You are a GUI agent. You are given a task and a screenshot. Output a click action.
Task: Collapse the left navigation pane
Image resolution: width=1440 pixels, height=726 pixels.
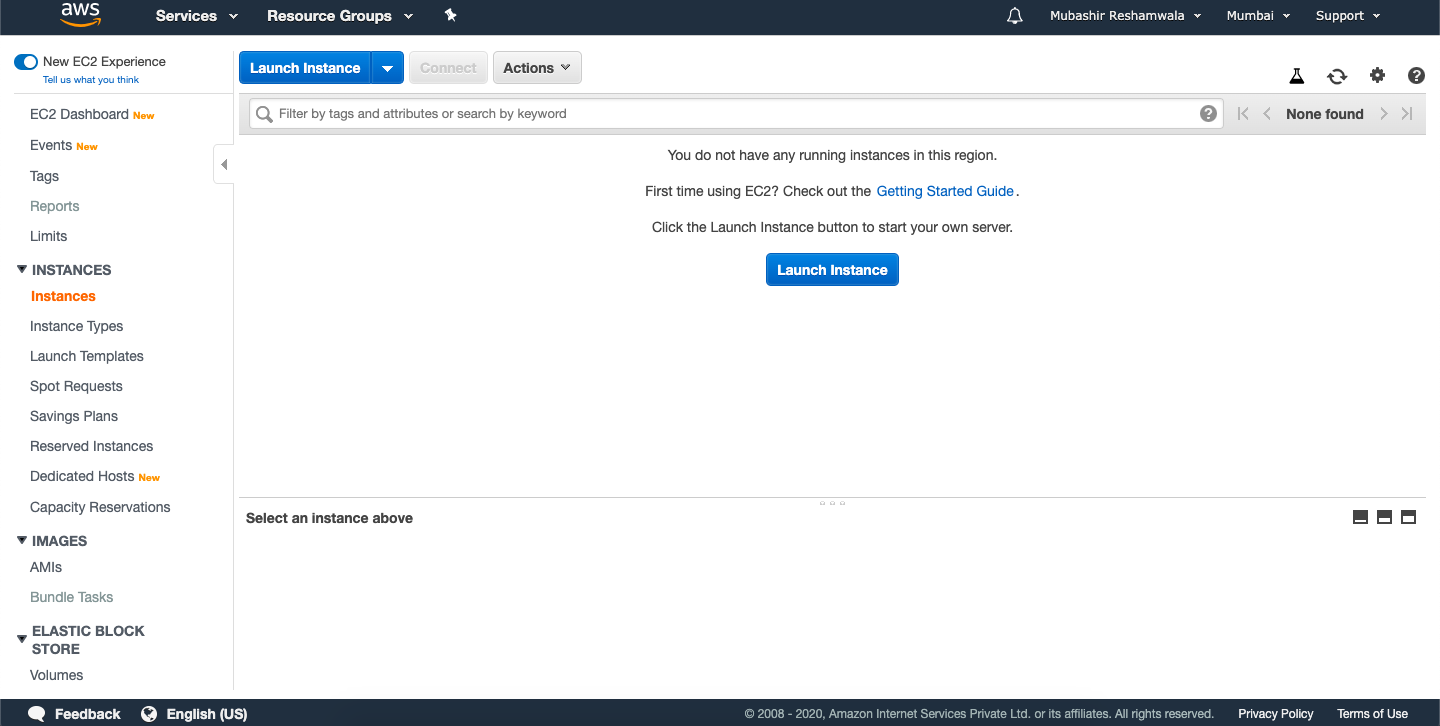click(224, 164)
